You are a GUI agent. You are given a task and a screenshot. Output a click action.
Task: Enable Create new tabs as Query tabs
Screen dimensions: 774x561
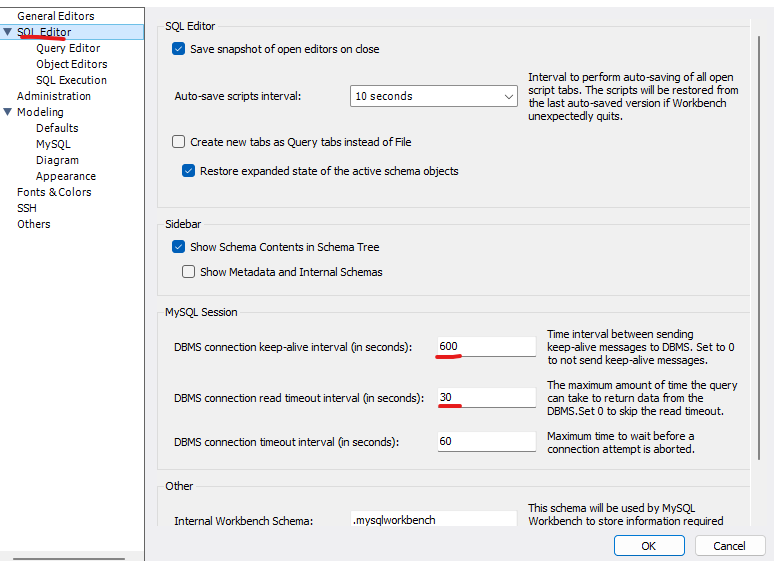(x=178, y=142)
